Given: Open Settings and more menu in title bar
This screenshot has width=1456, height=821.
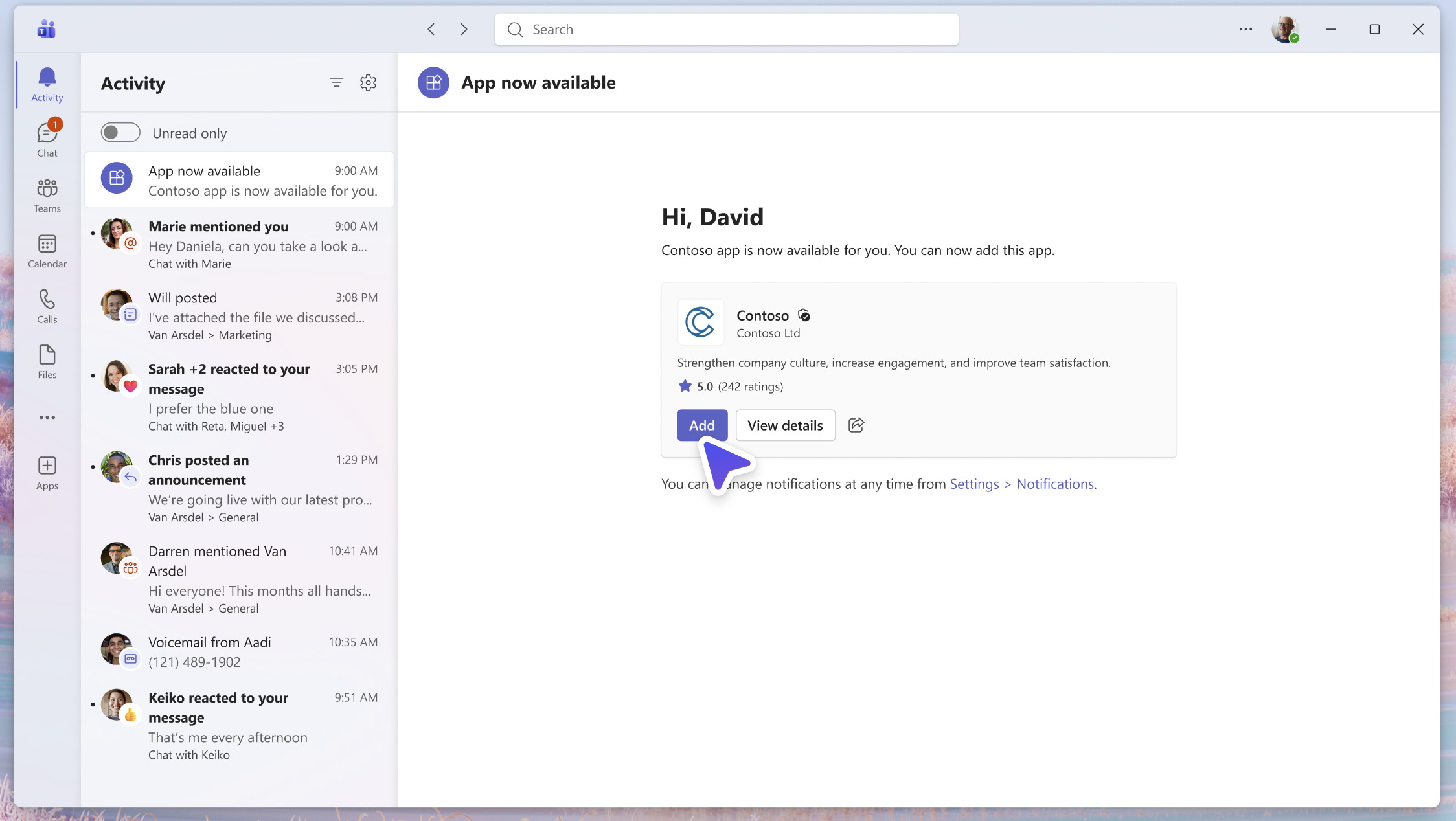Looking at the screenshot, I should (x=1246, y=29).
